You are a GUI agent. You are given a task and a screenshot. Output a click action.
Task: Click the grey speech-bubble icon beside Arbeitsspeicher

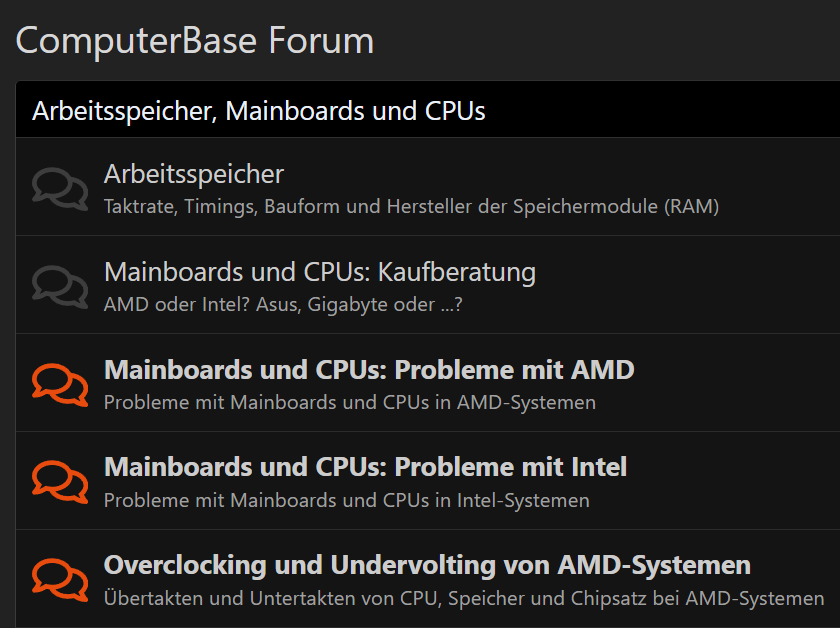pos(60,187)
